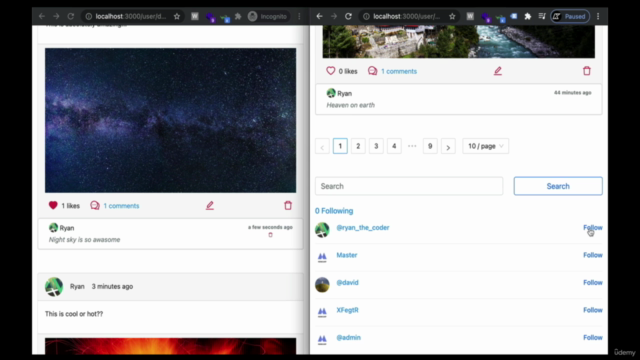Click comment bubble icon on river post
Screen dimensions: 640x360
click(x=372, y=71)
